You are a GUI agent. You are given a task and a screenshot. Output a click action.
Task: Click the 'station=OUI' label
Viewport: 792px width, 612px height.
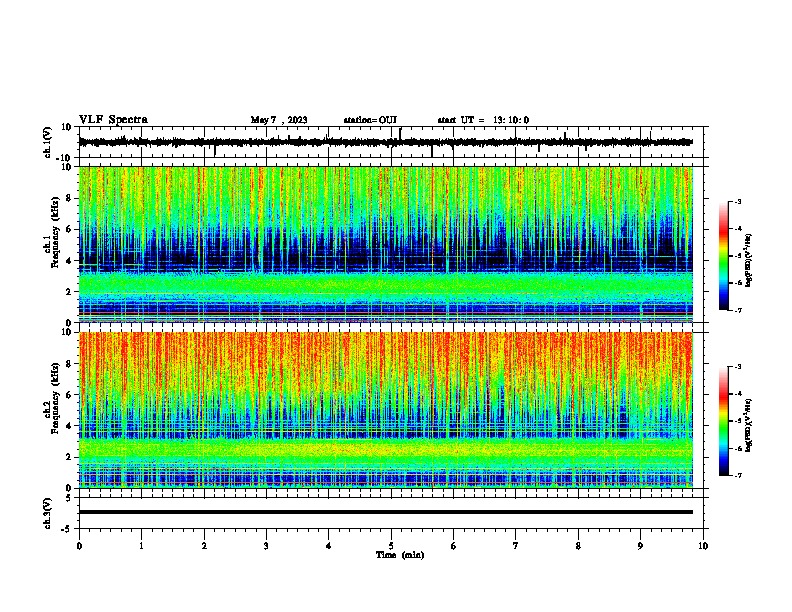point(370,120)
